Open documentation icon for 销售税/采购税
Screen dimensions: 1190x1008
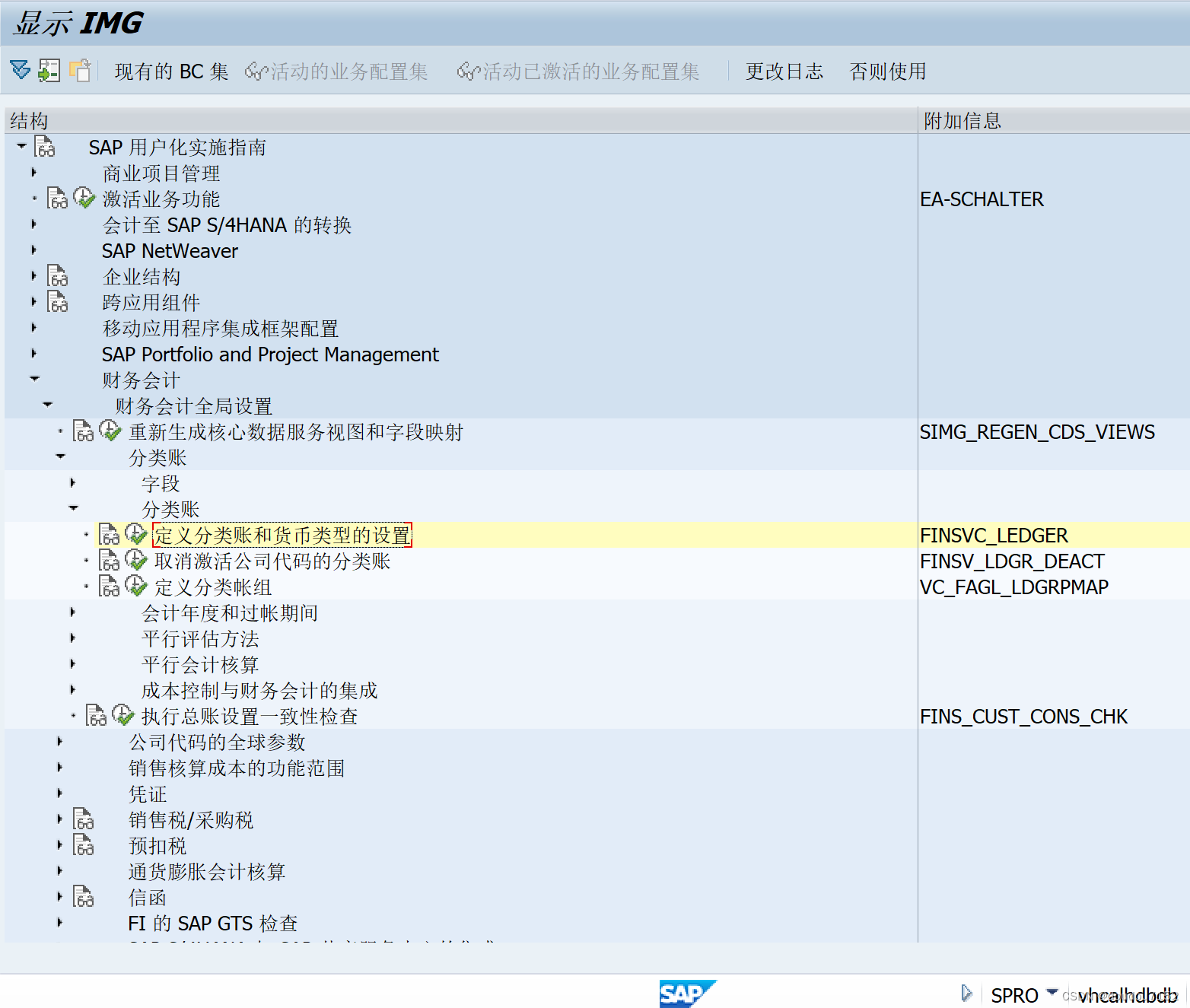click(x=84, y=819)
